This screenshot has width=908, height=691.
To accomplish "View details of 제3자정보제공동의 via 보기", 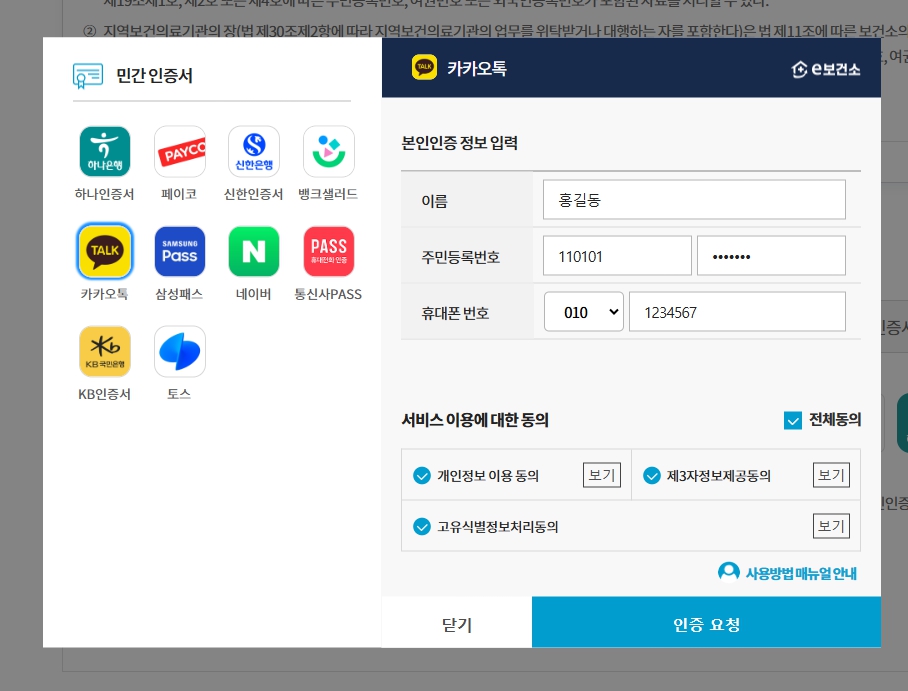I will coord(831,475).
